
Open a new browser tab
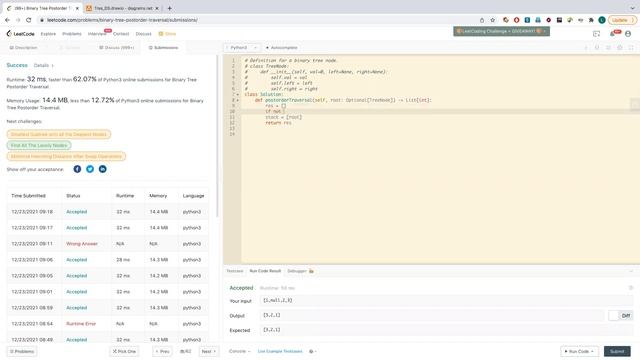[169, 8]
